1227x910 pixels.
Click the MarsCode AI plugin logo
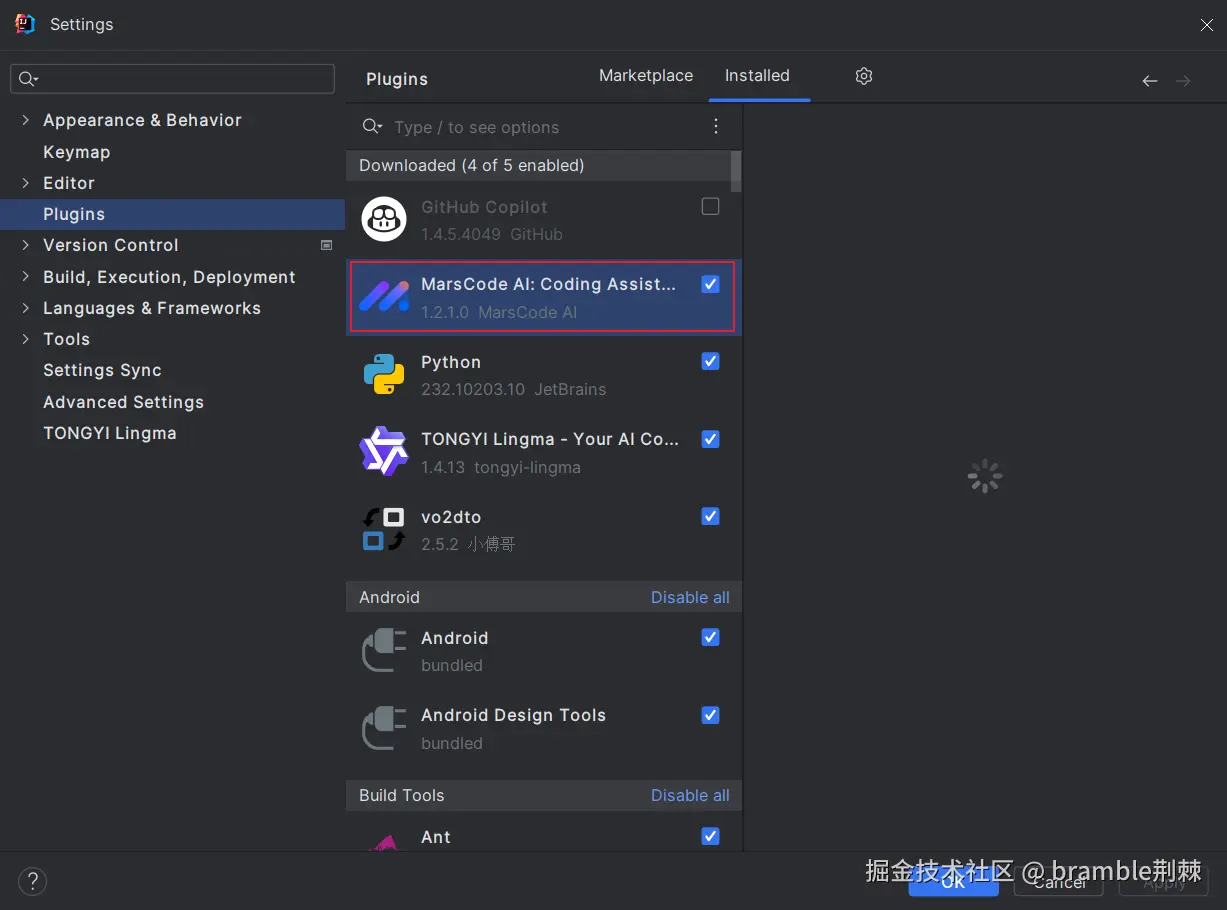384,297
